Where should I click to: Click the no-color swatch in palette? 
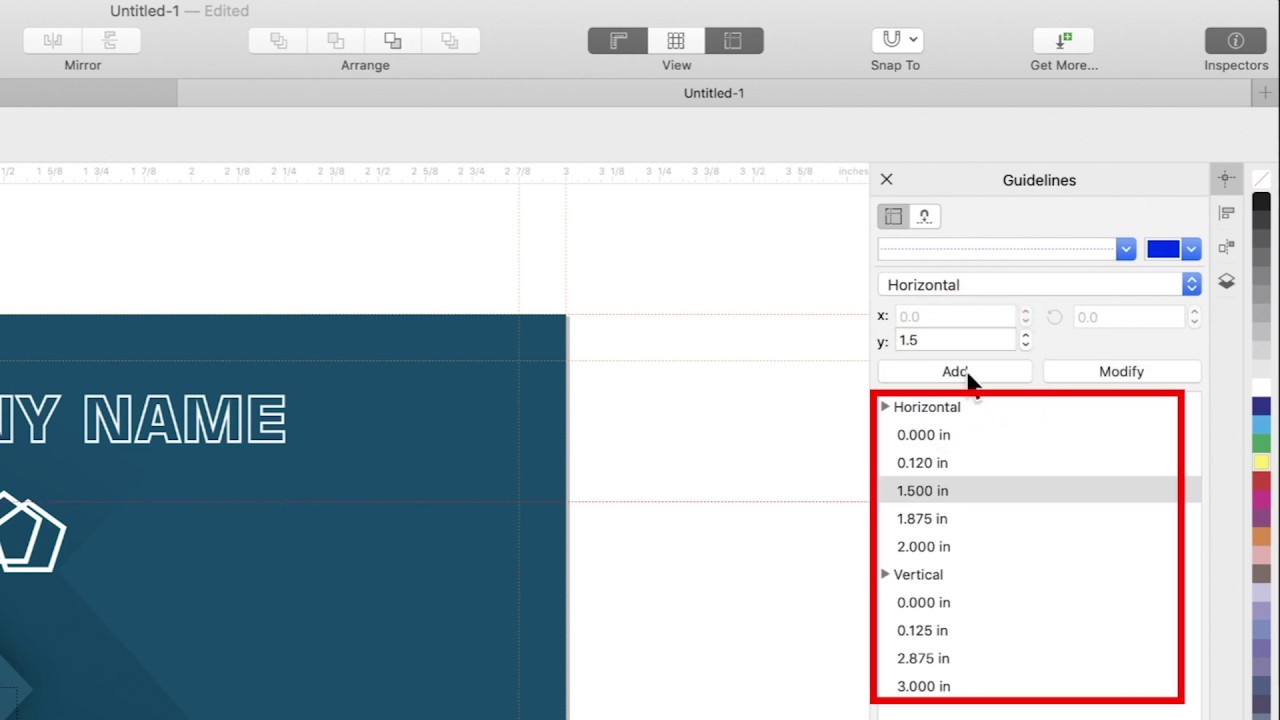(x=1261, y=178)
